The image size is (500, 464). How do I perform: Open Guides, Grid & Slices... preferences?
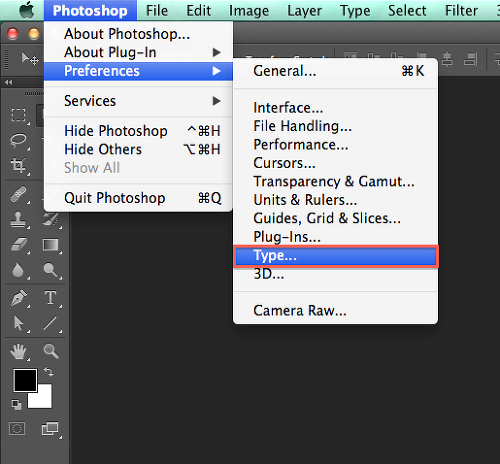click(336, 218)
